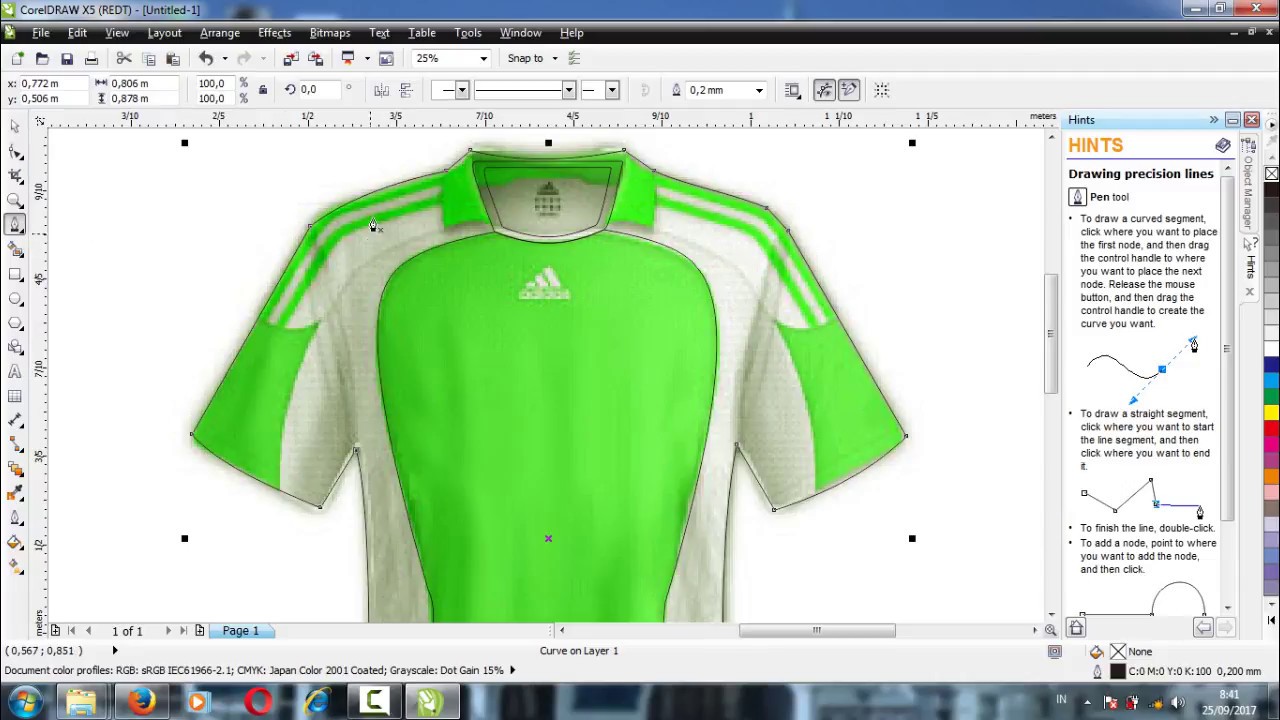Image resolution: width=1280 pixels, height=720 pixels.
Task: Select the Blend interactive tool
Action: [15, 469]
